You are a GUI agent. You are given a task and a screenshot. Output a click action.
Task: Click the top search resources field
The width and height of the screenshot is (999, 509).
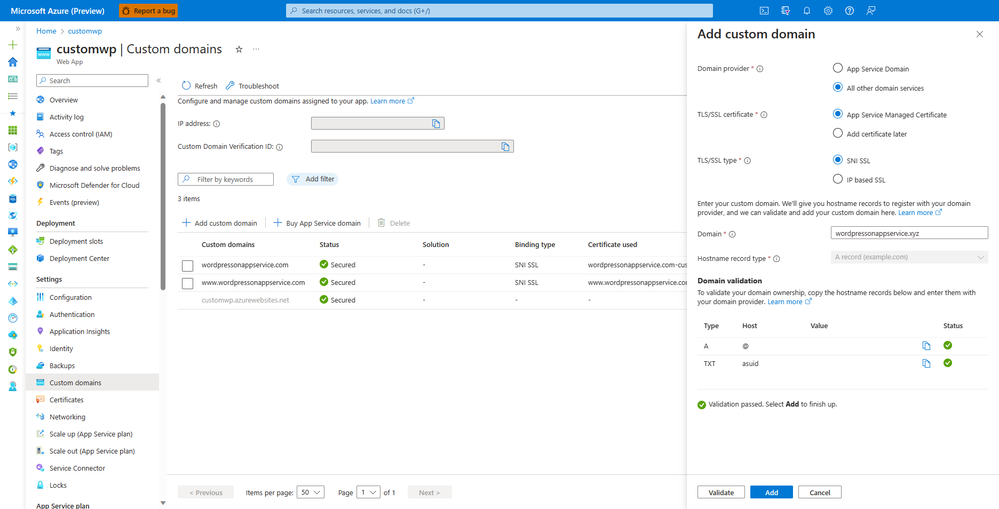click(500, 11)
